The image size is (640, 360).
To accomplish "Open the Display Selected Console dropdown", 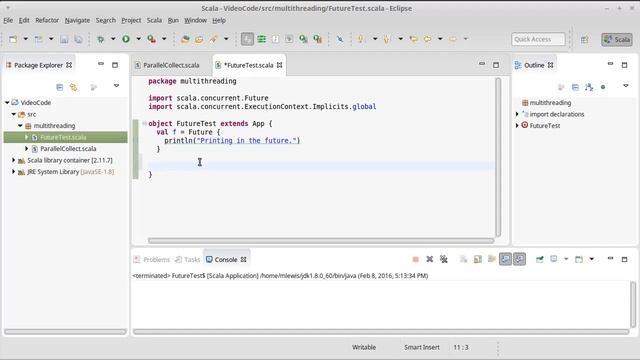I will (x=566, y=259).
